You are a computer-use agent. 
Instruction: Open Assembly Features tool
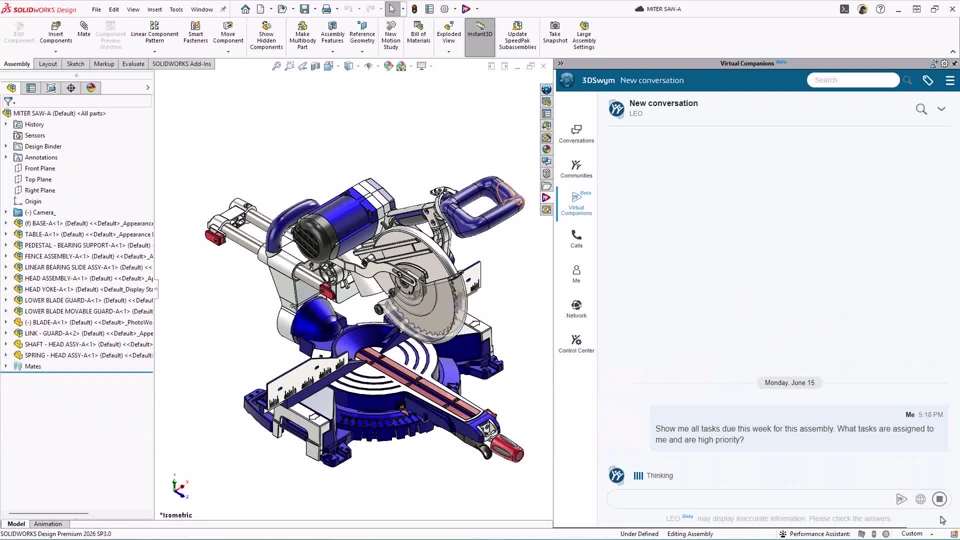[332, 32]
